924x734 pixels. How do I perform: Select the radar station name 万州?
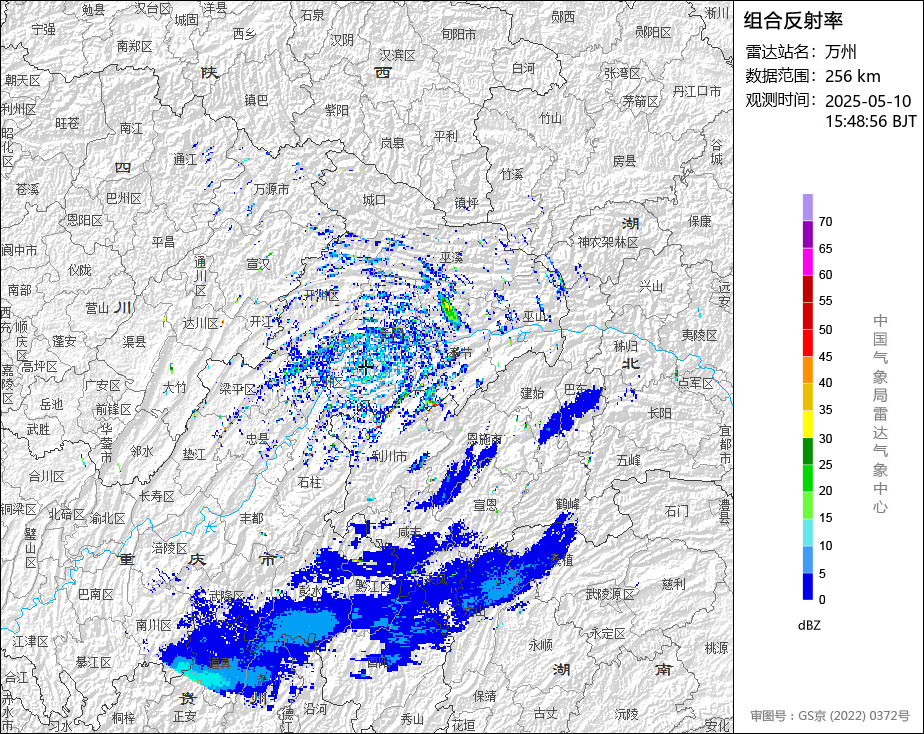click(x=840, y=52)
